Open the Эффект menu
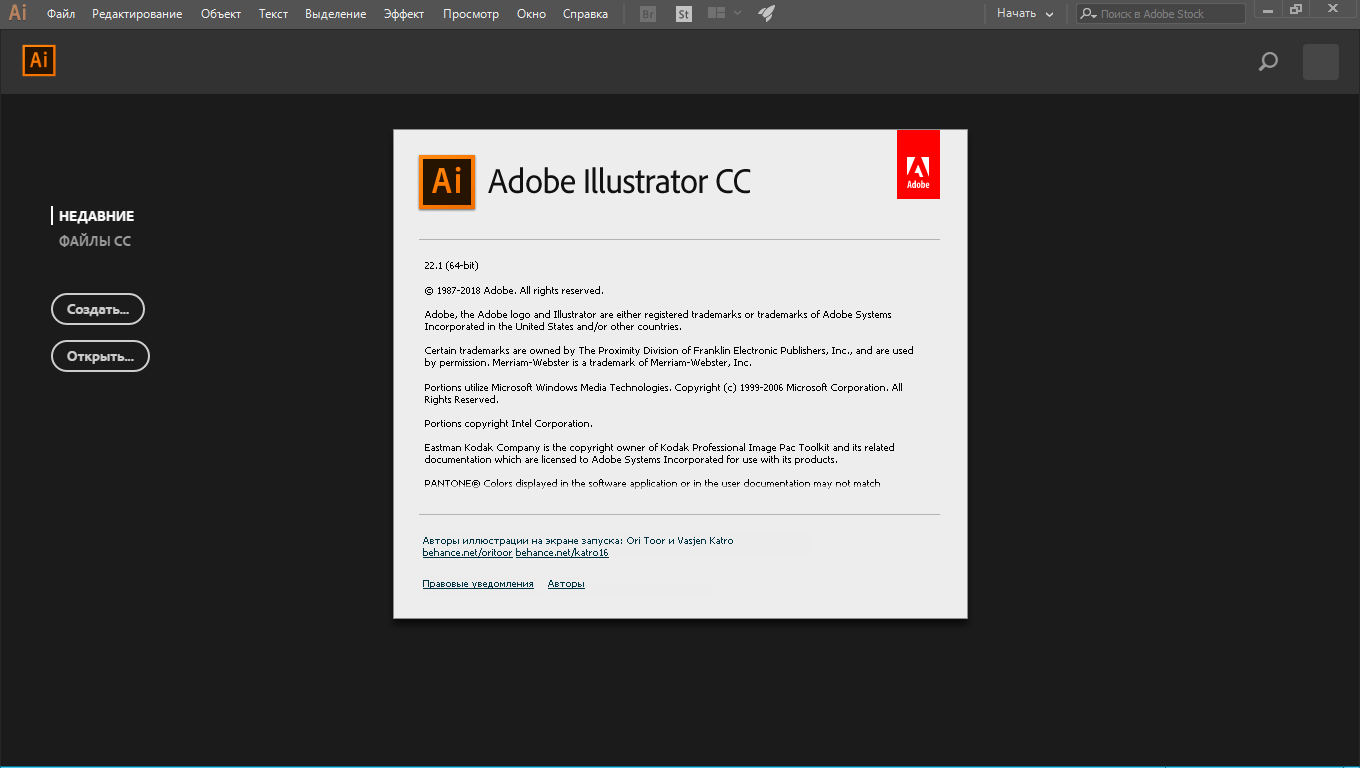This screenshot has height=768, width=1360. (x=404, y=14)
